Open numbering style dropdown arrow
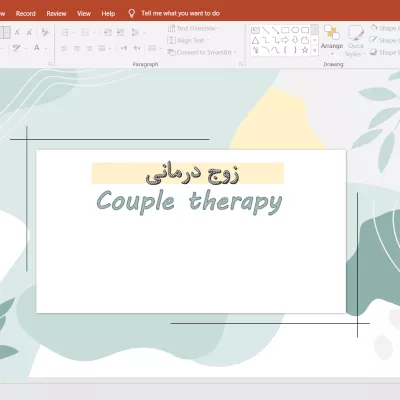 coord(94,33)
